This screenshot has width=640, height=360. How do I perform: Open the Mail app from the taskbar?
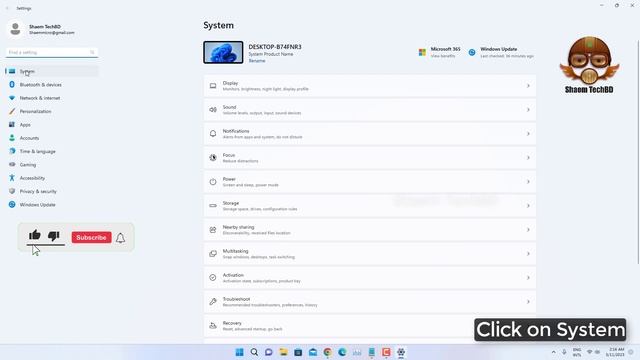(313, 352)
